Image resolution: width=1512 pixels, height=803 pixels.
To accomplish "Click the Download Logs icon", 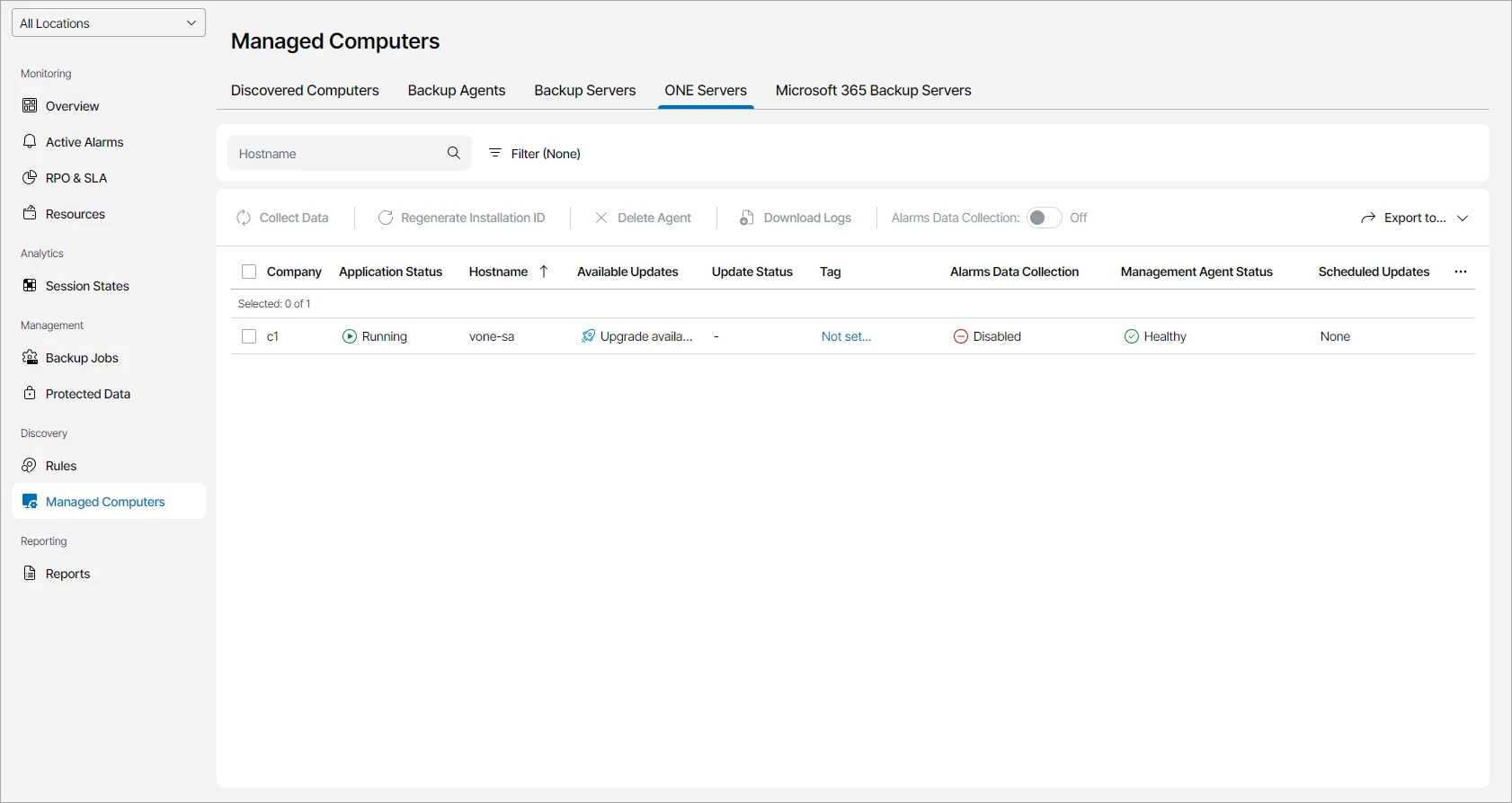I will (x=746, y=218).
